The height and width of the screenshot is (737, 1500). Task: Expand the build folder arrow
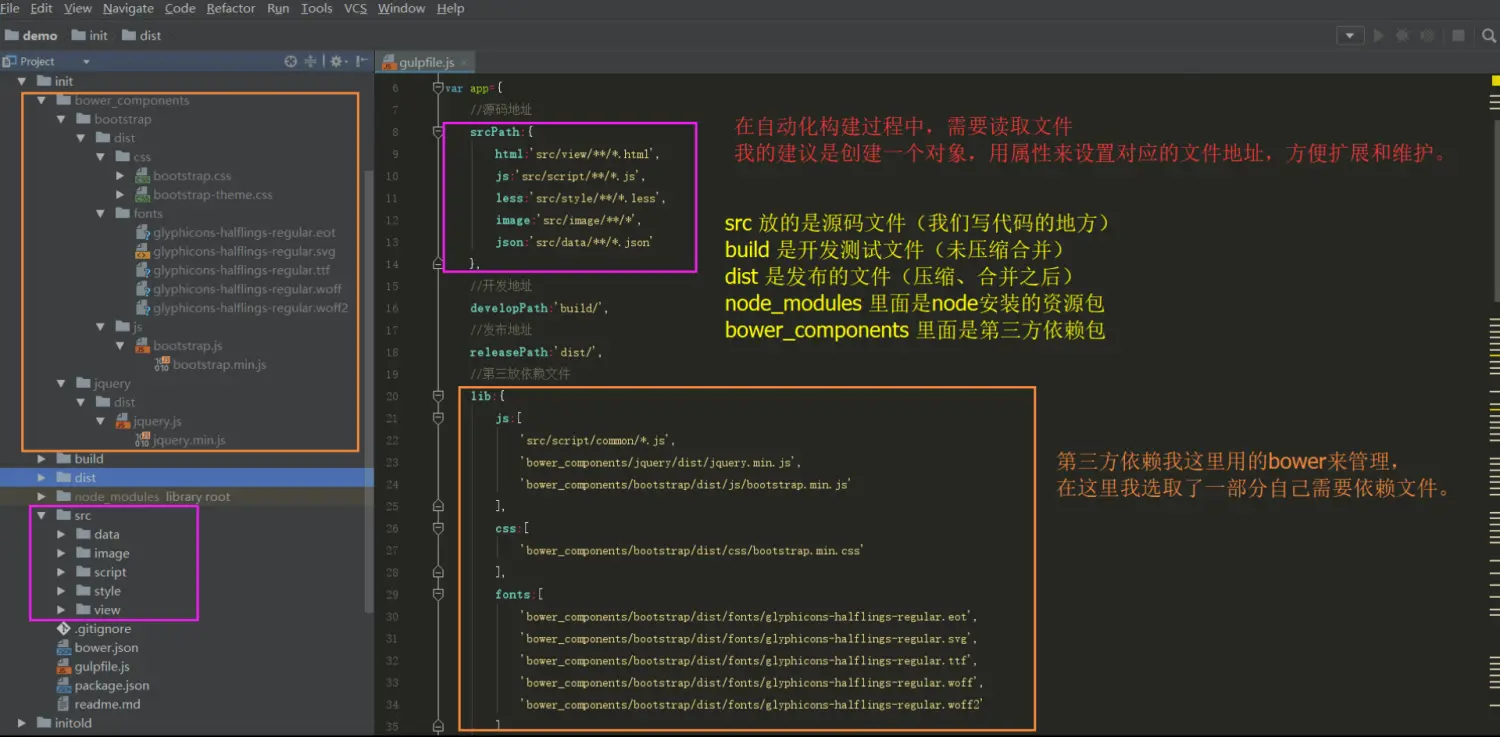pyautogui.click(x=42, y=459)
